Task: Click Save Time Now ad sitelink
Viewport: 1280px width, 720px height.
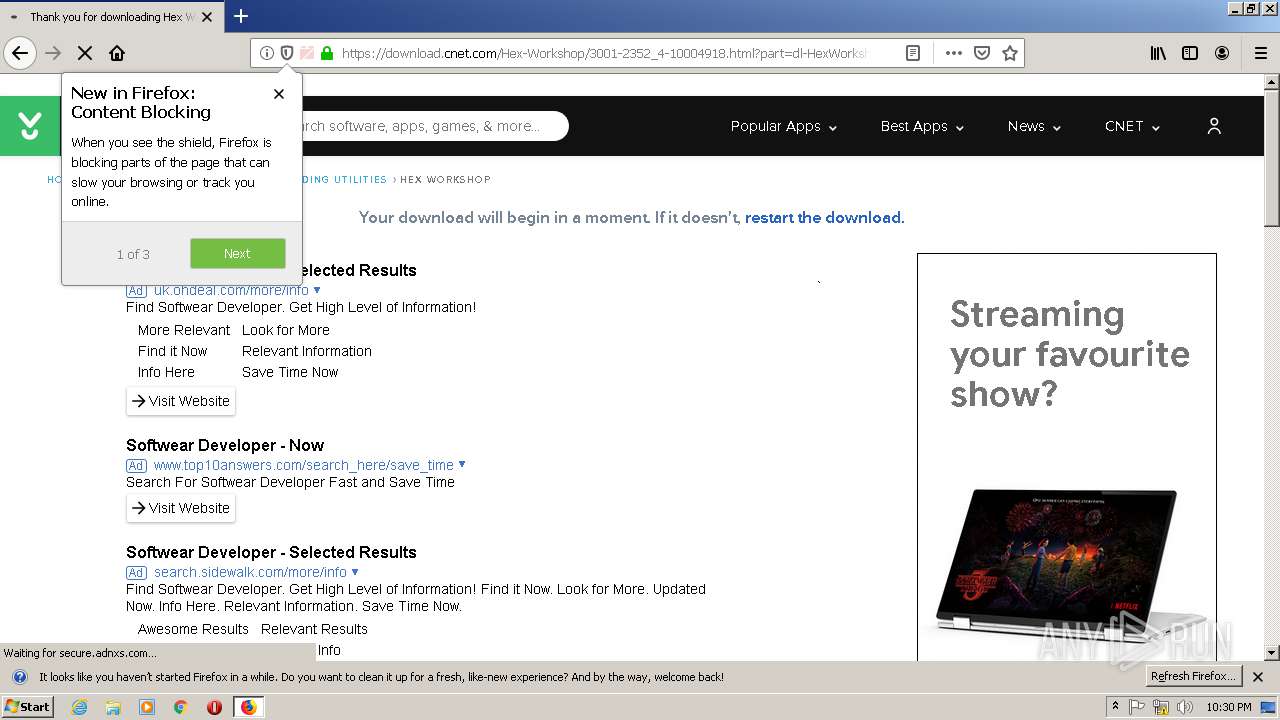Action: coord(290,372)
